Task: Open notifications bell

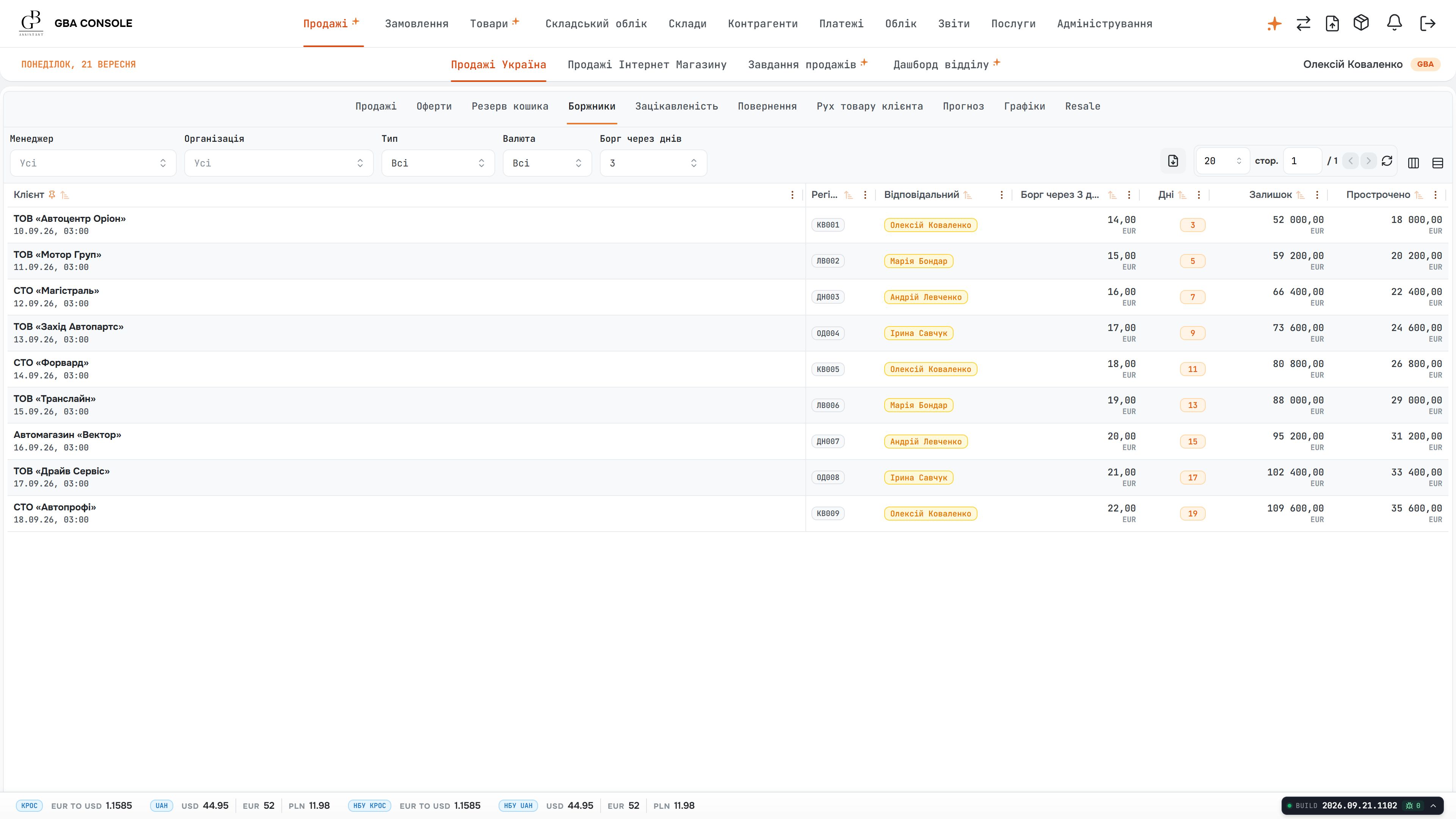Action: (x=1395, y=23)
